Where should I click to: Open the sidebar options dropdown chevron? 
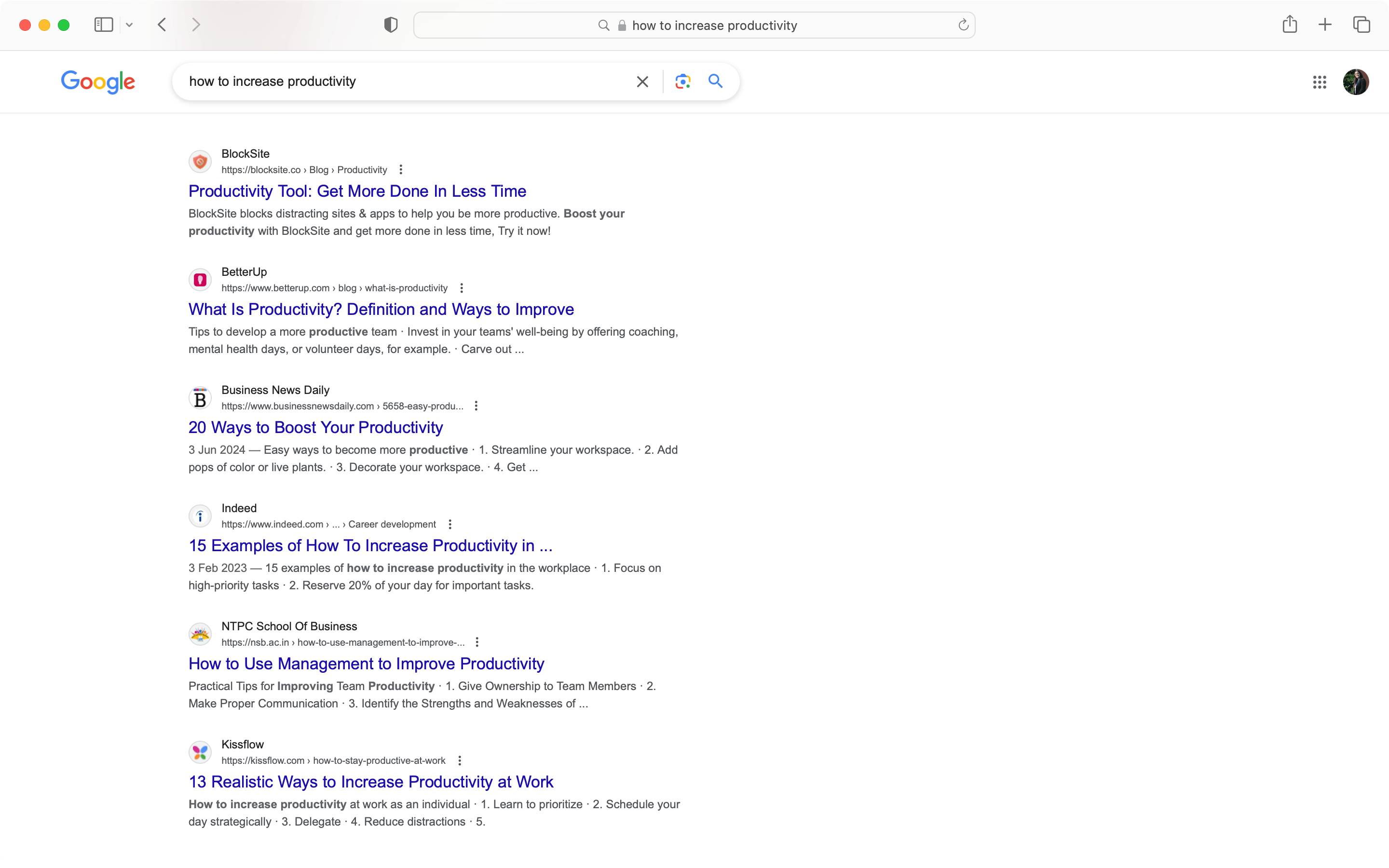point(129,25)
